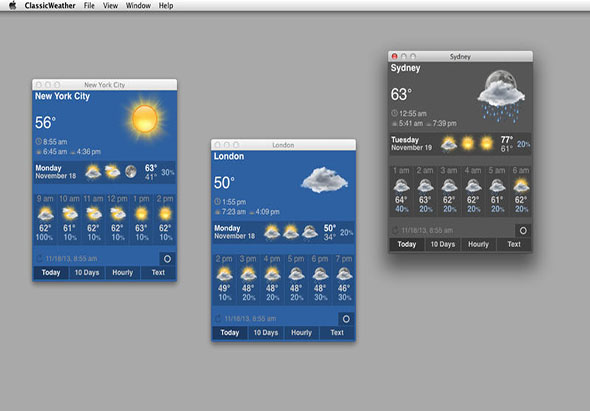
Task: Select the 6 am forecast icon in Sydney
Action: pyautogui.click(x=521, y=186)
